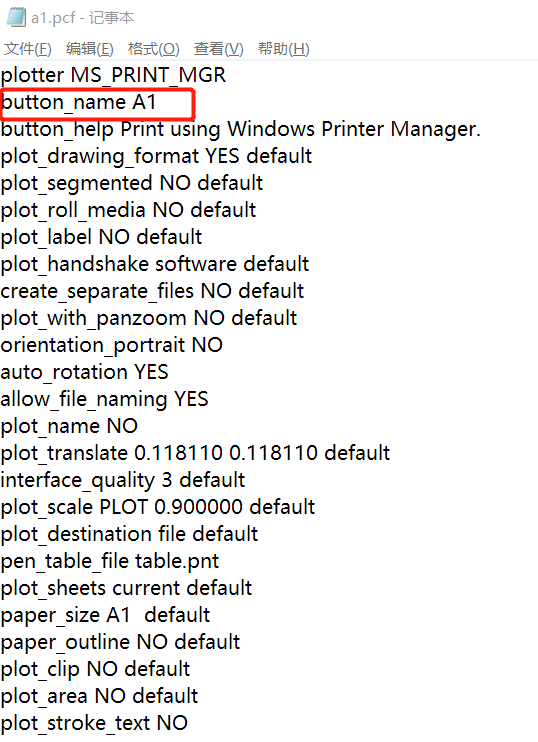538x742 pixels.
Task: Place cursor in plotter MS_PRINT_MGR line
Action: (x=113, y=75)
